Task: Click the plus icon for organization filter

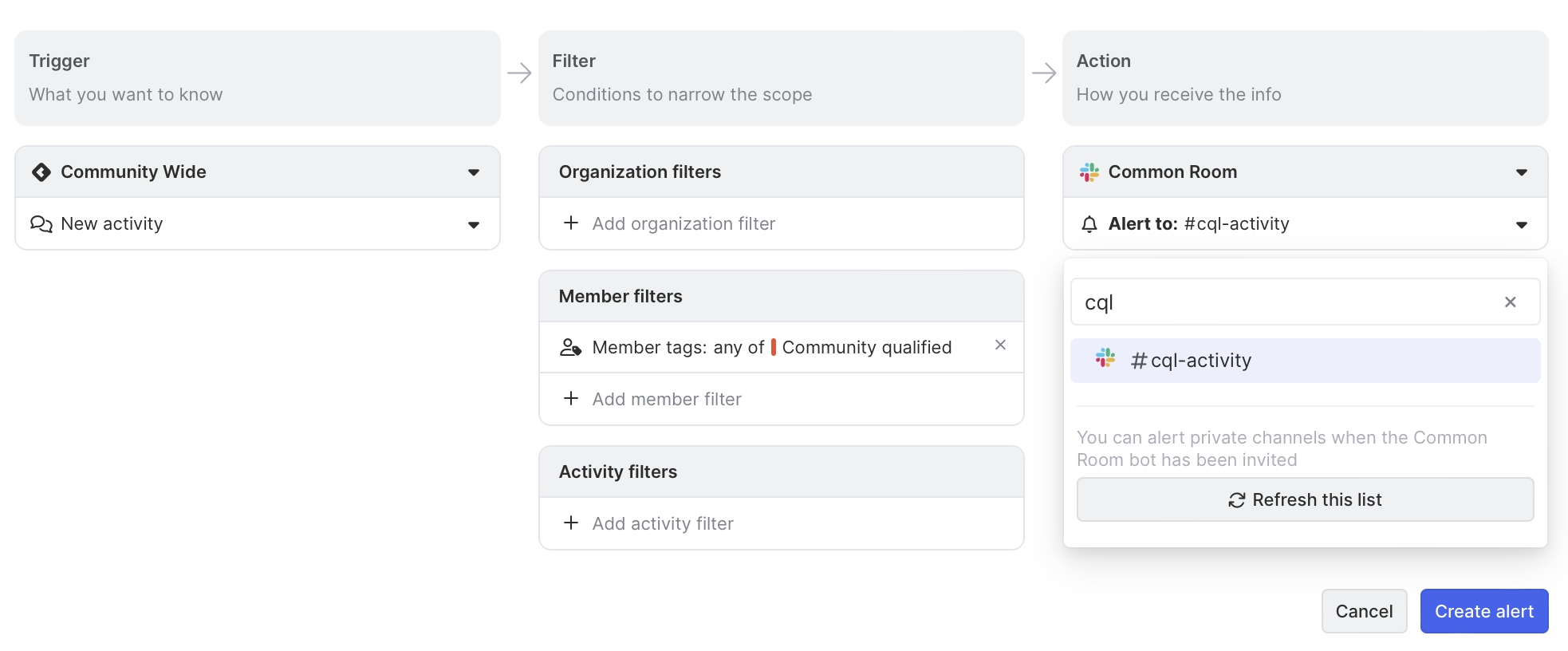Action: click(x=571, y=223)
